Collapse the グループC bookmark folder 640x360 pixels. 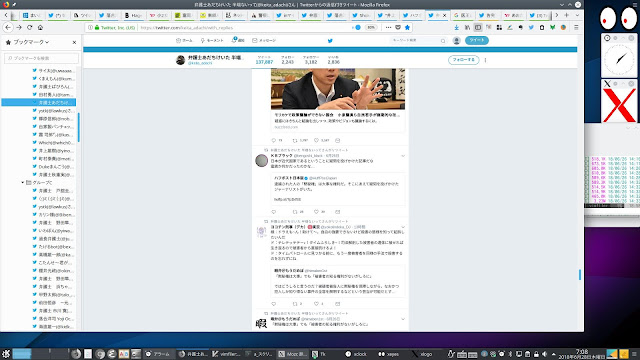point(23,182)
